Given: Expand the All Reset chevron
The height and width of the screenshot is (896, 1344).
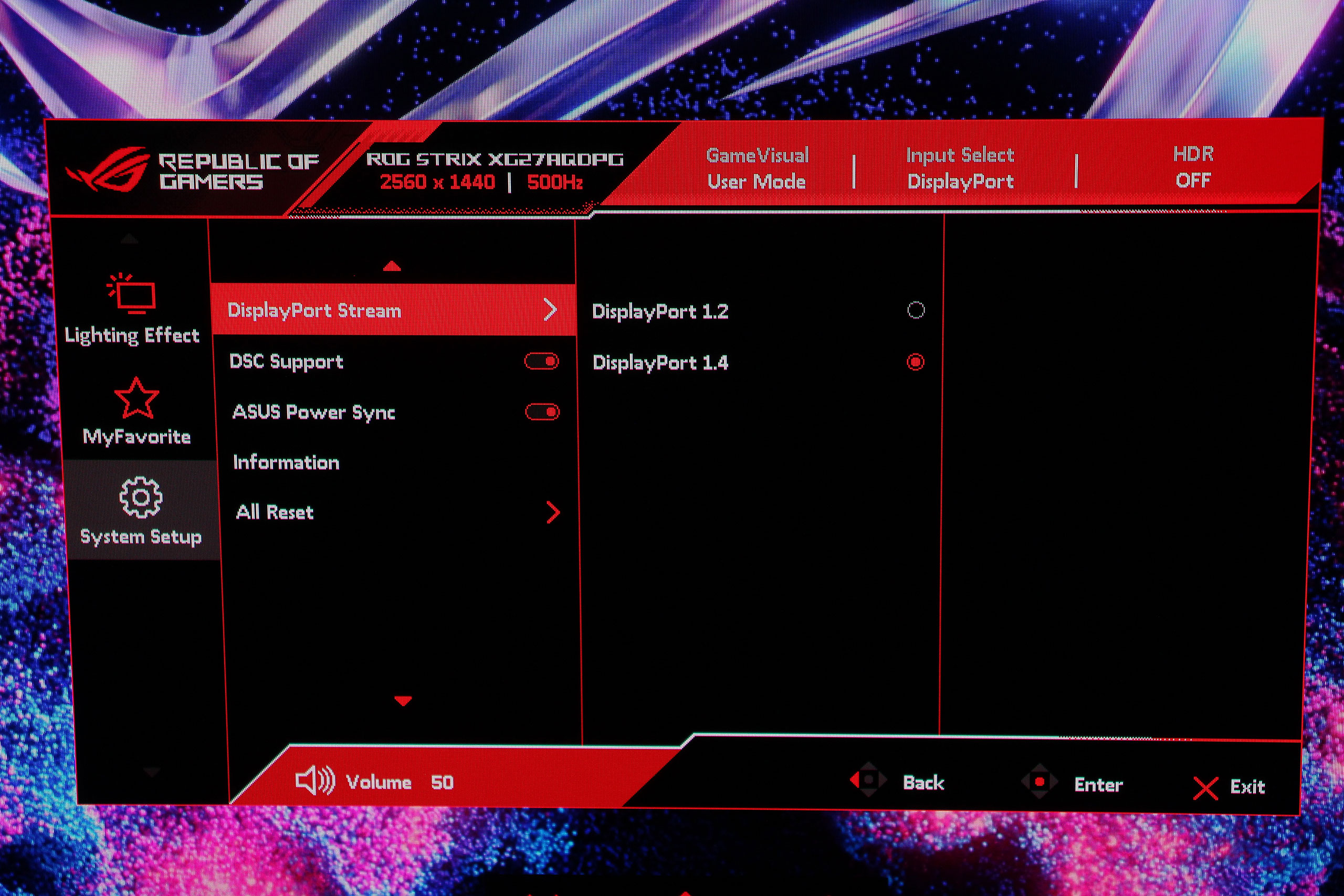Looking at the screenshot, I should [x=553, y=513].
